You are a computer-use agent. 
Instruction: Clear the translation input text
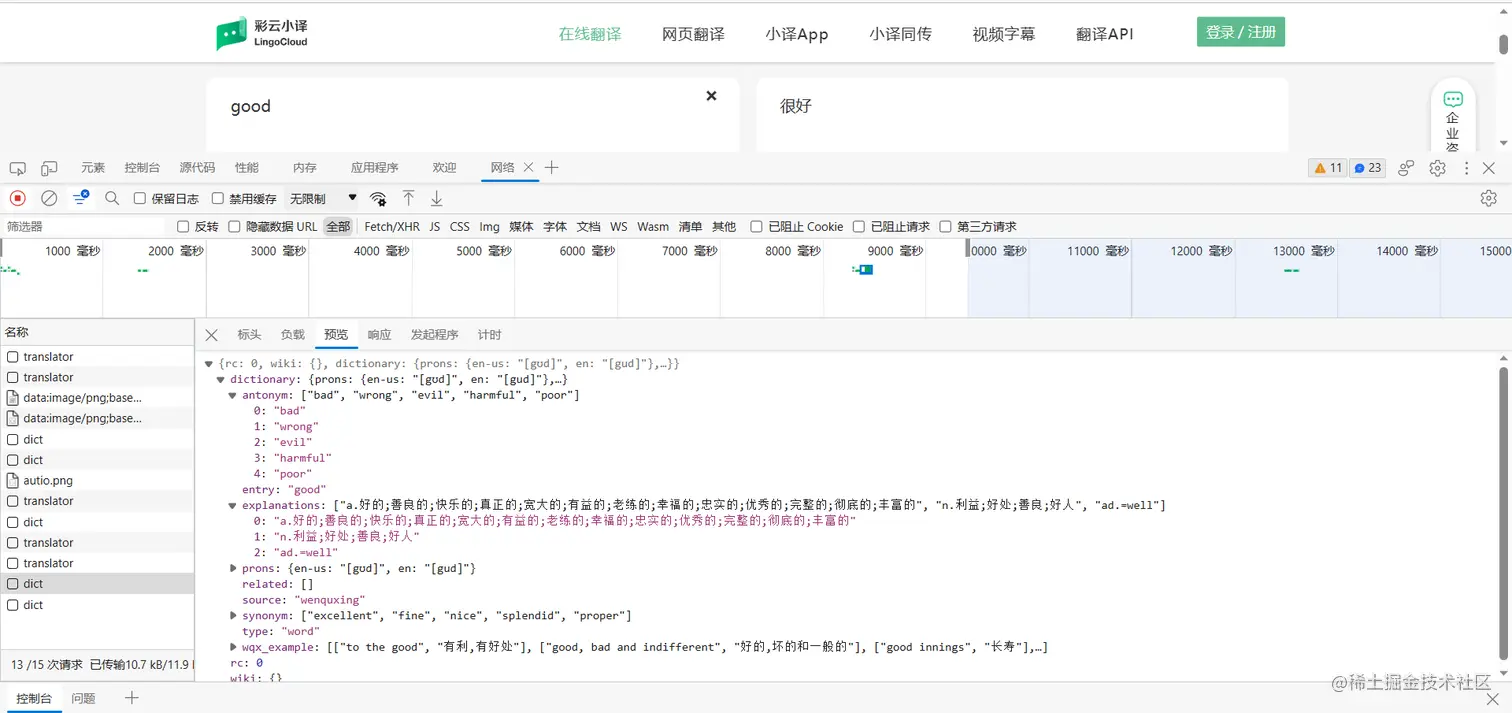point(711,96)
